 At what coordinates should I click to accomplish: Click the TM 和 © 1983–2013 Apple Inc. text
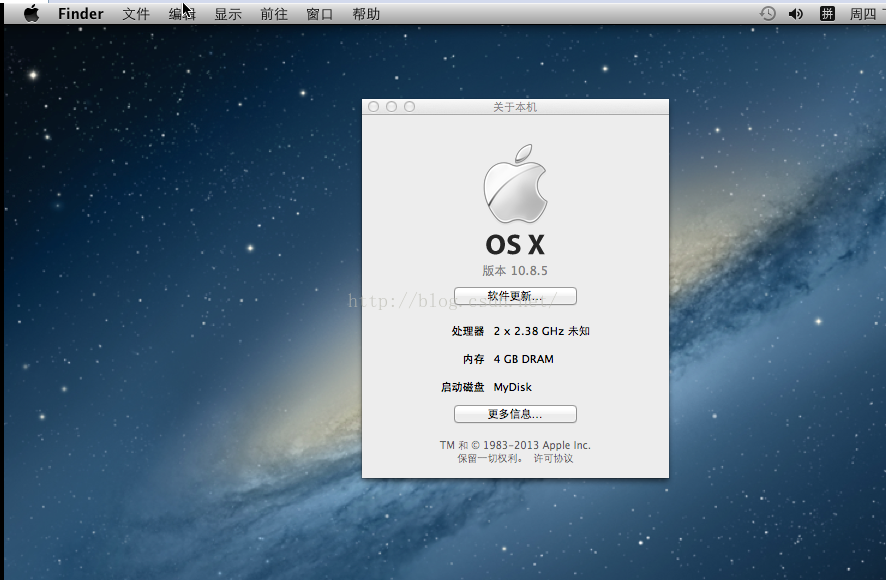point(515,445)
